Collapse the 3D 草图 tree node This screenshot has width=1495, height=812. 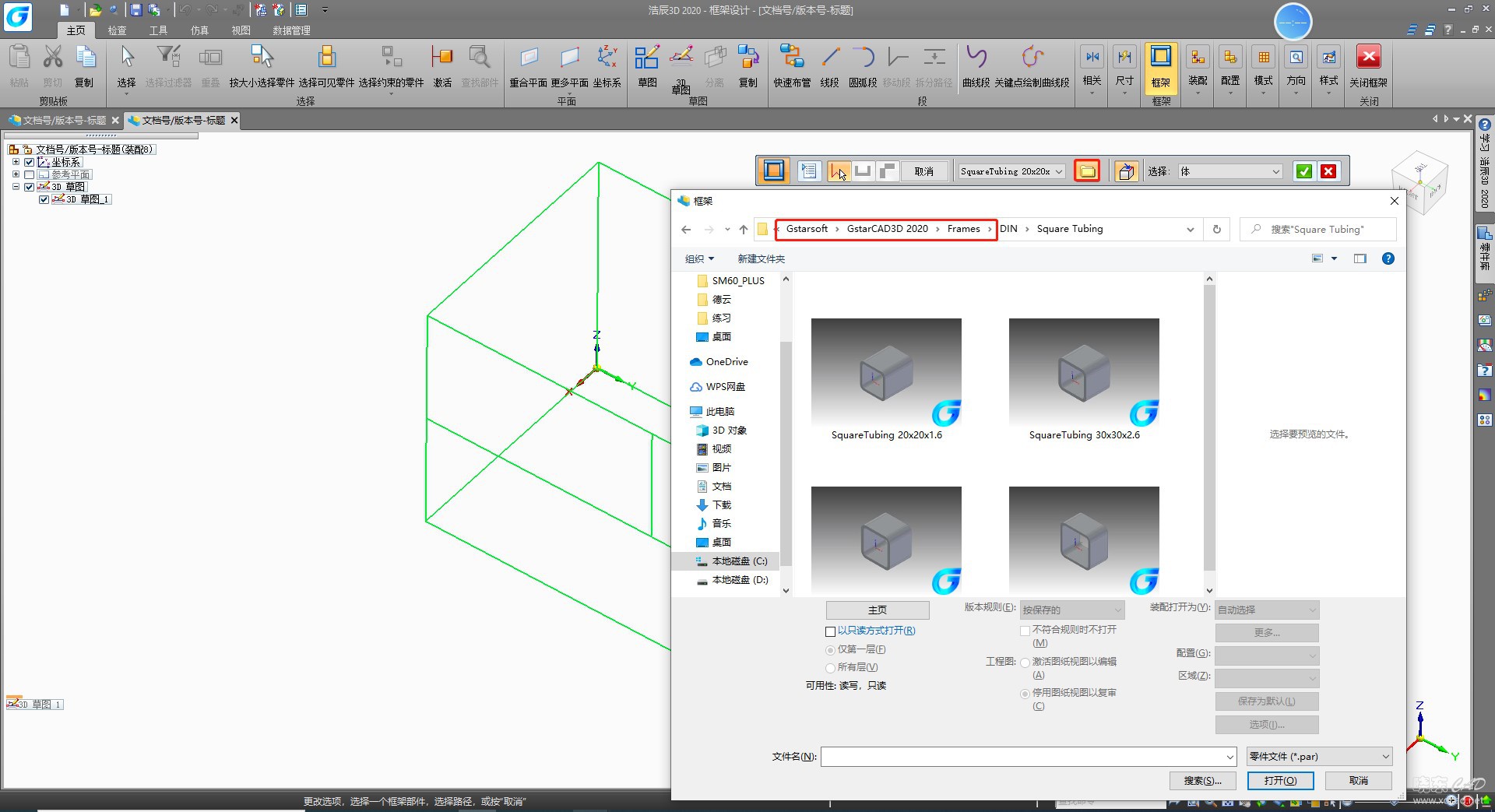point(16,187)
